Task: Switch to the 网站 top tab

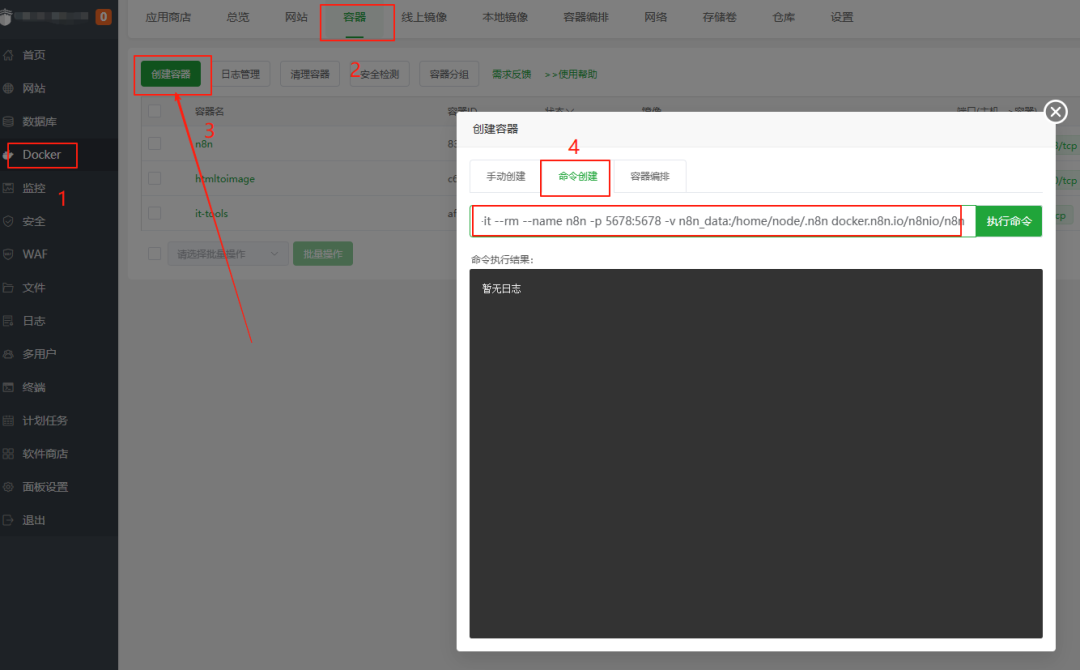Action: 296,17
